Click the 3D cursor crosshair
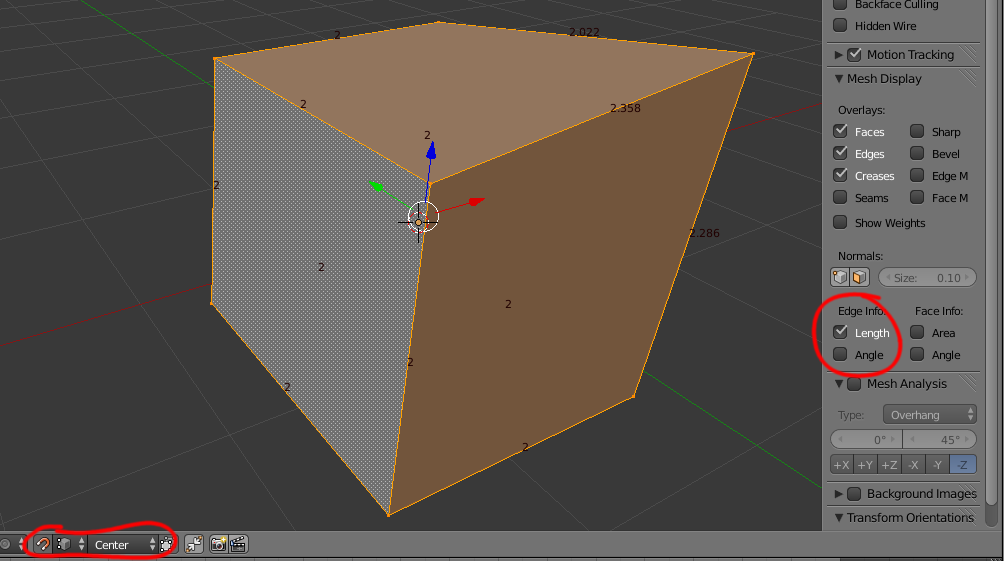Screen dimensions: 1004x561 click(x=419, y=221)
